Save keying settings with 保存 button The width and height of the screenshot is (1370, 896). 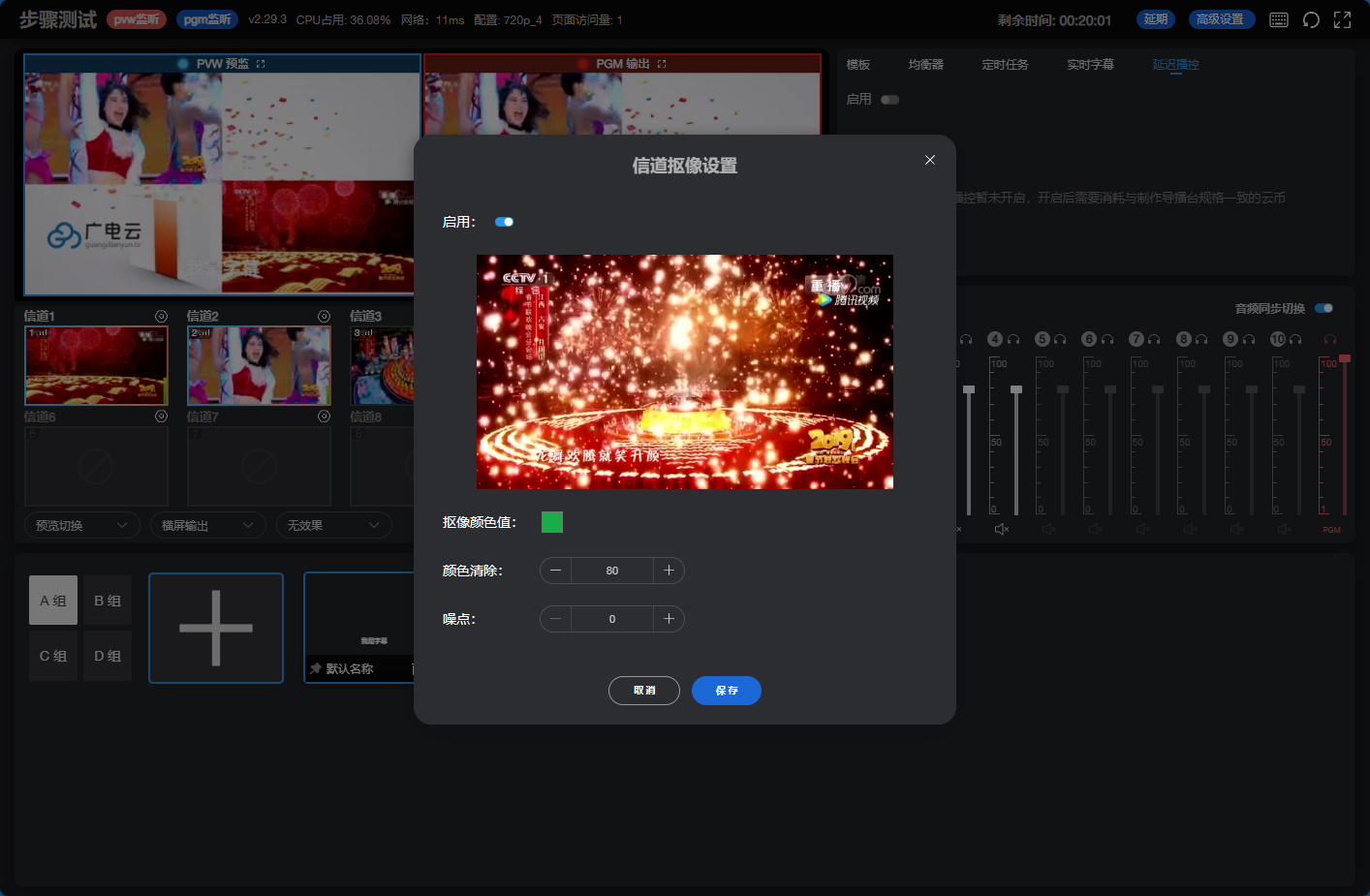pyautogui.click(x=727, y=691)
